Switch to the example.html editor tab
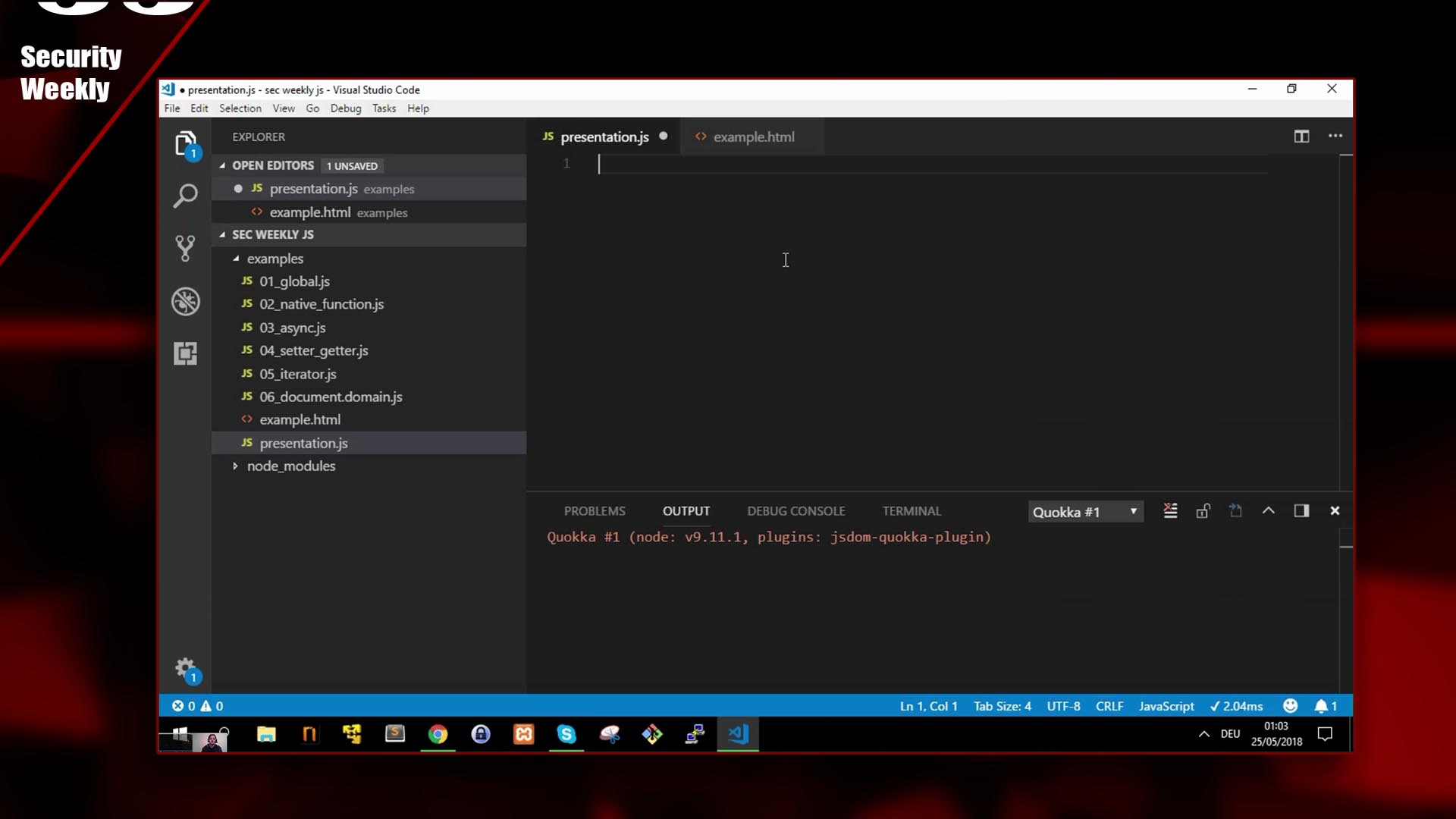The image size is (1456, 819). point(751,137)
